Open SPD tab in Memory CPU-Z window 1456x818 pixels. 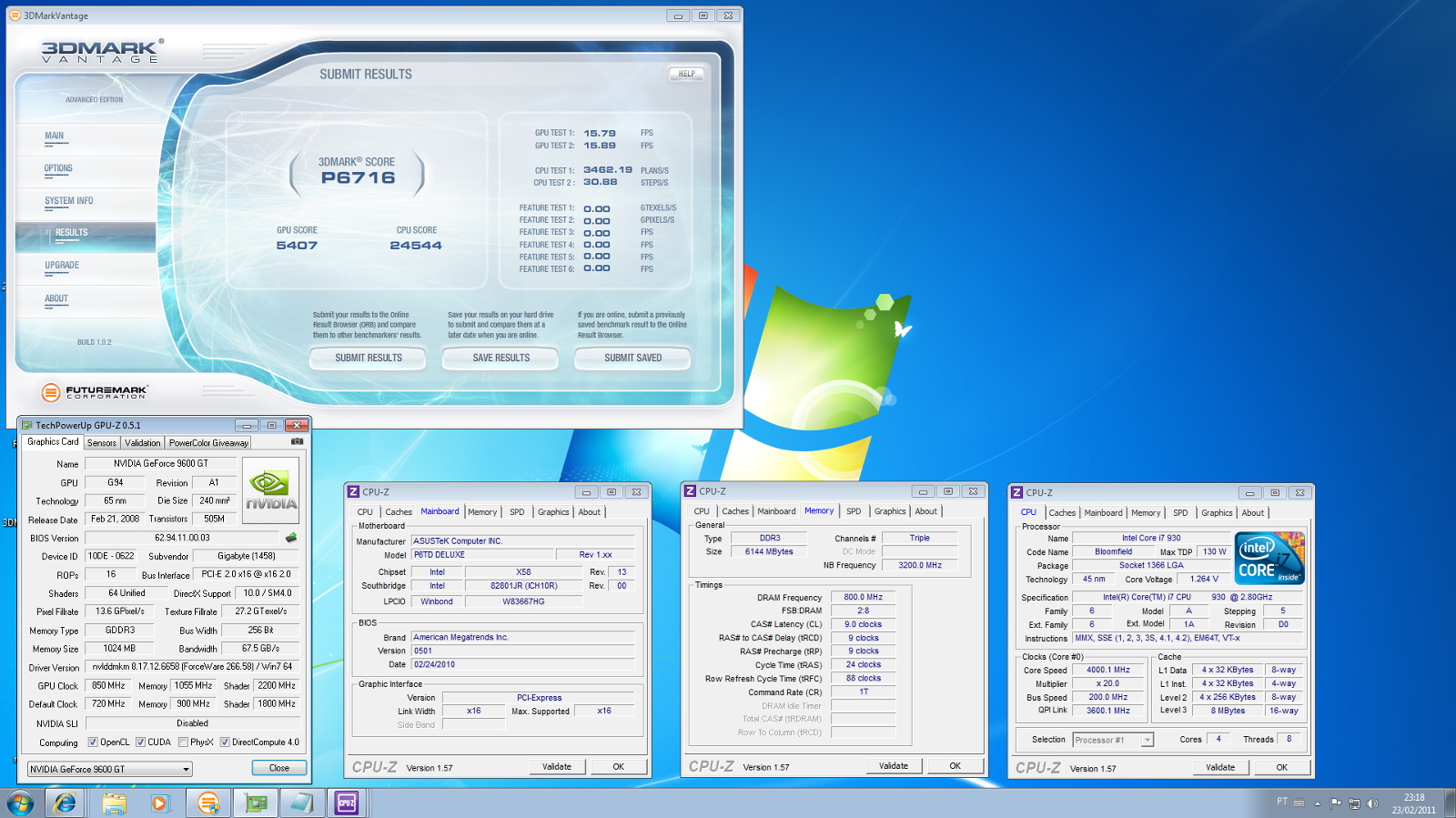point(854,511)
